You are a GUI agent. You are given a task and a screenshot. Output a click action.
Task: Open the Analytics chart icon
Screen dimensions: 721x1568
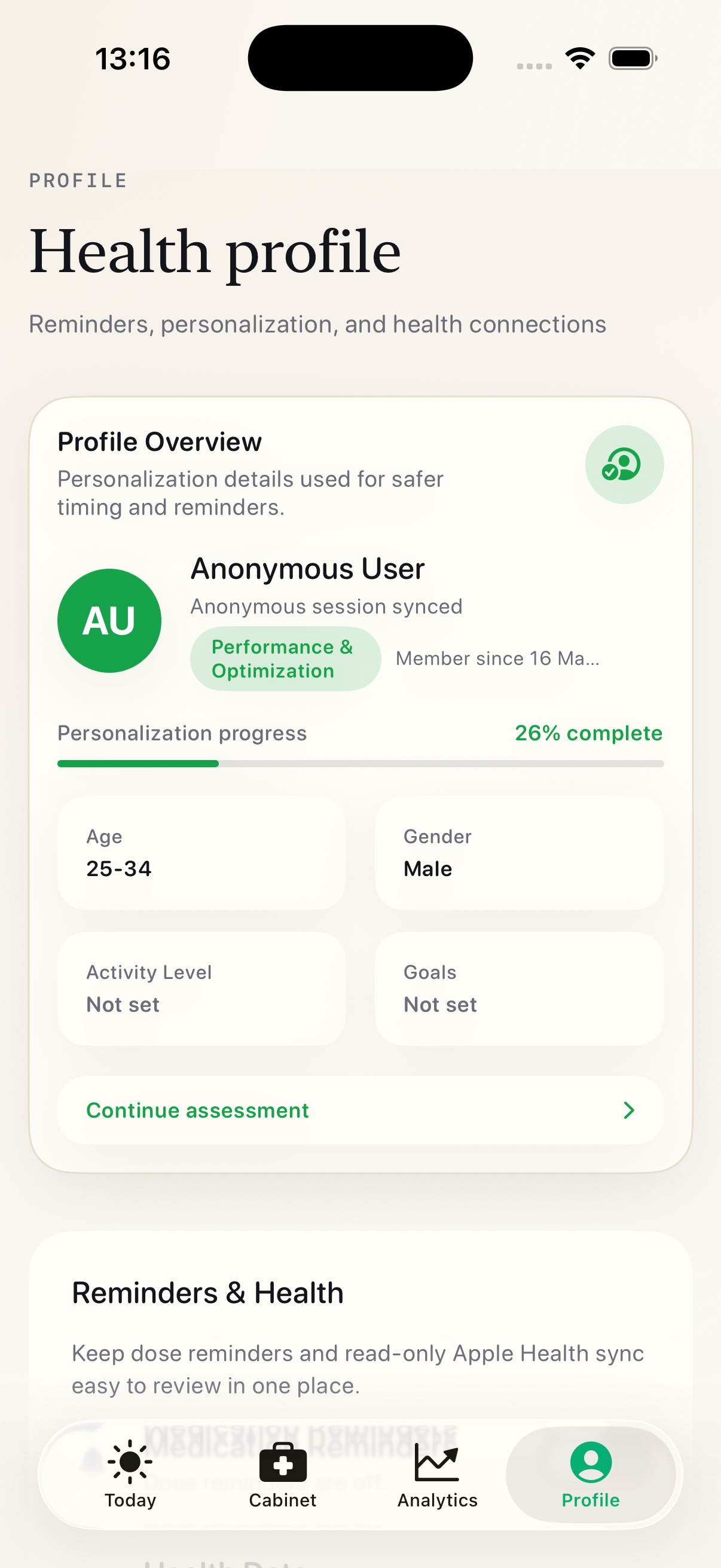[x=437, y=1462]
